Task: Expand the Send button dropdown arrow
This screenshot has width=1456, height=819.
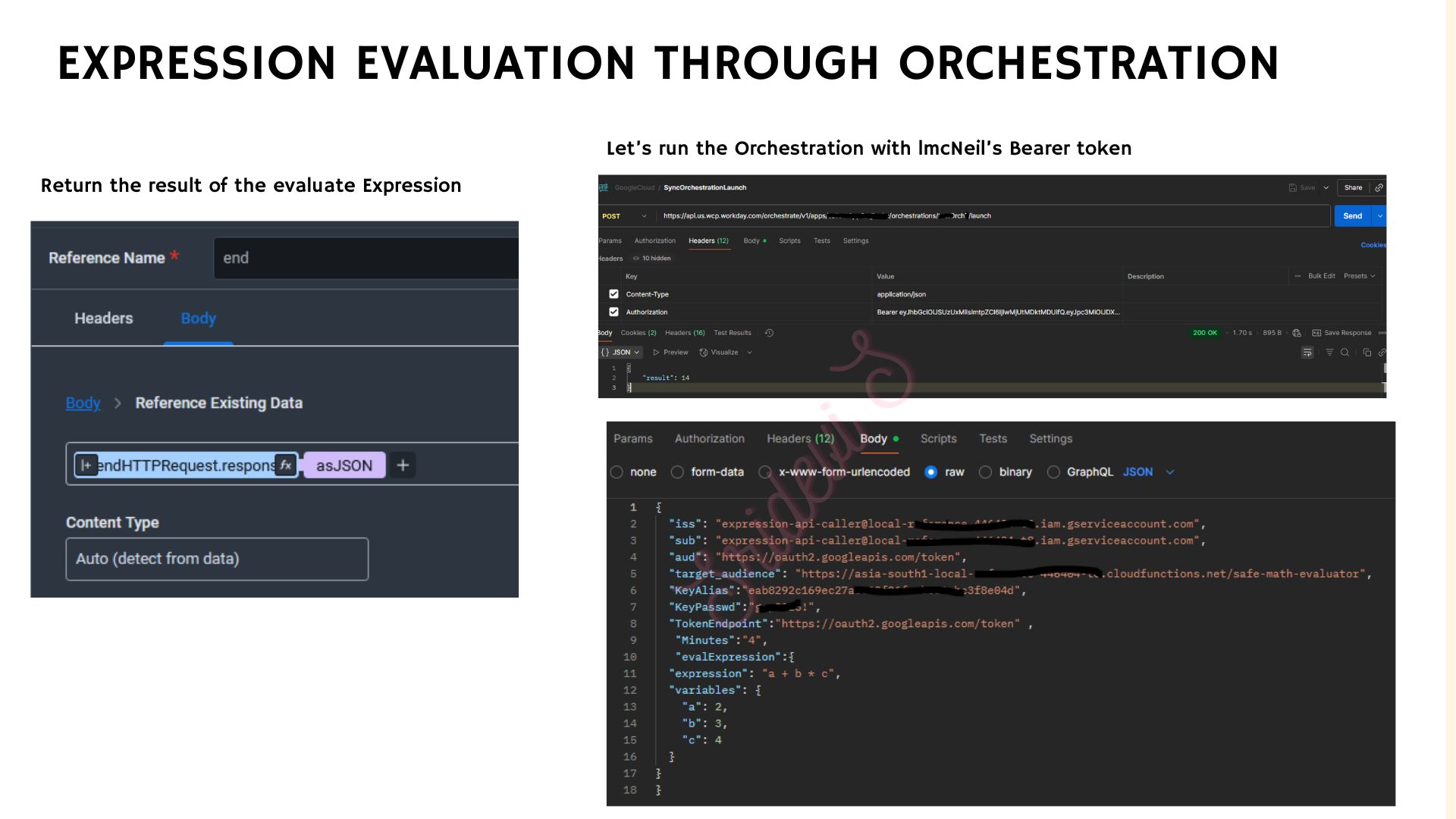Action: pos(1379,216)
